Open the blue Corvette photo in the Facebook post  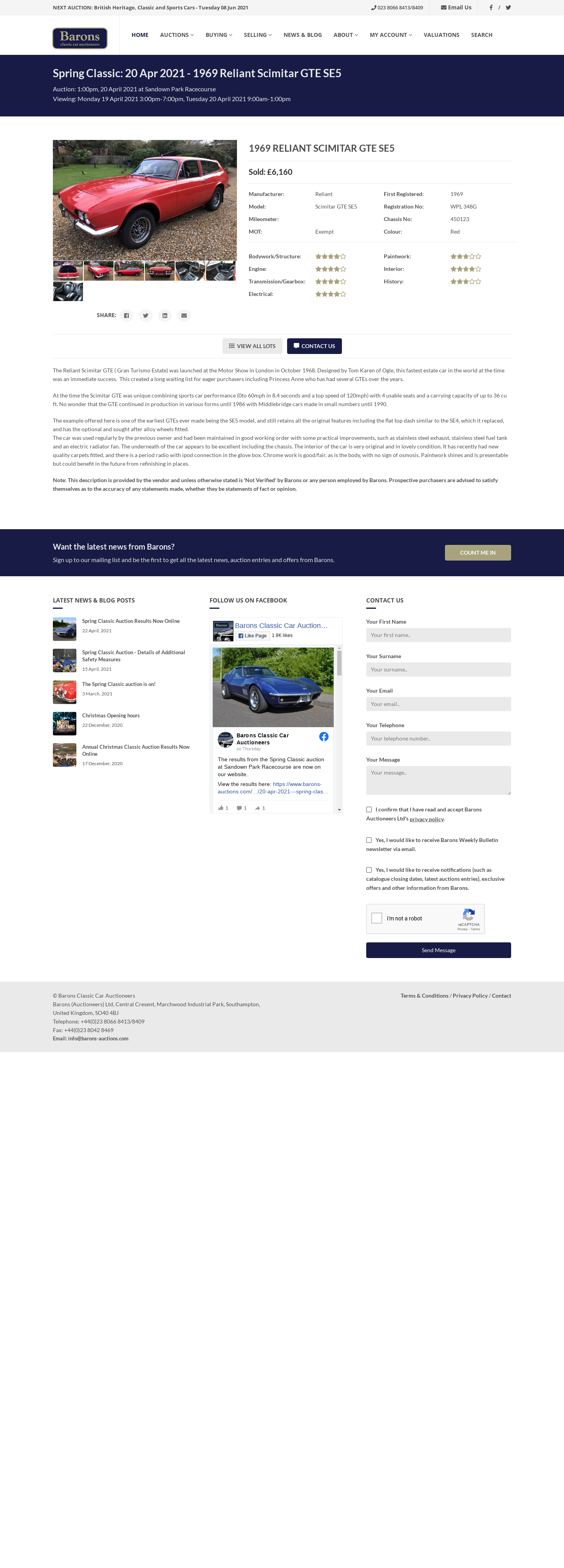point(273,687)
